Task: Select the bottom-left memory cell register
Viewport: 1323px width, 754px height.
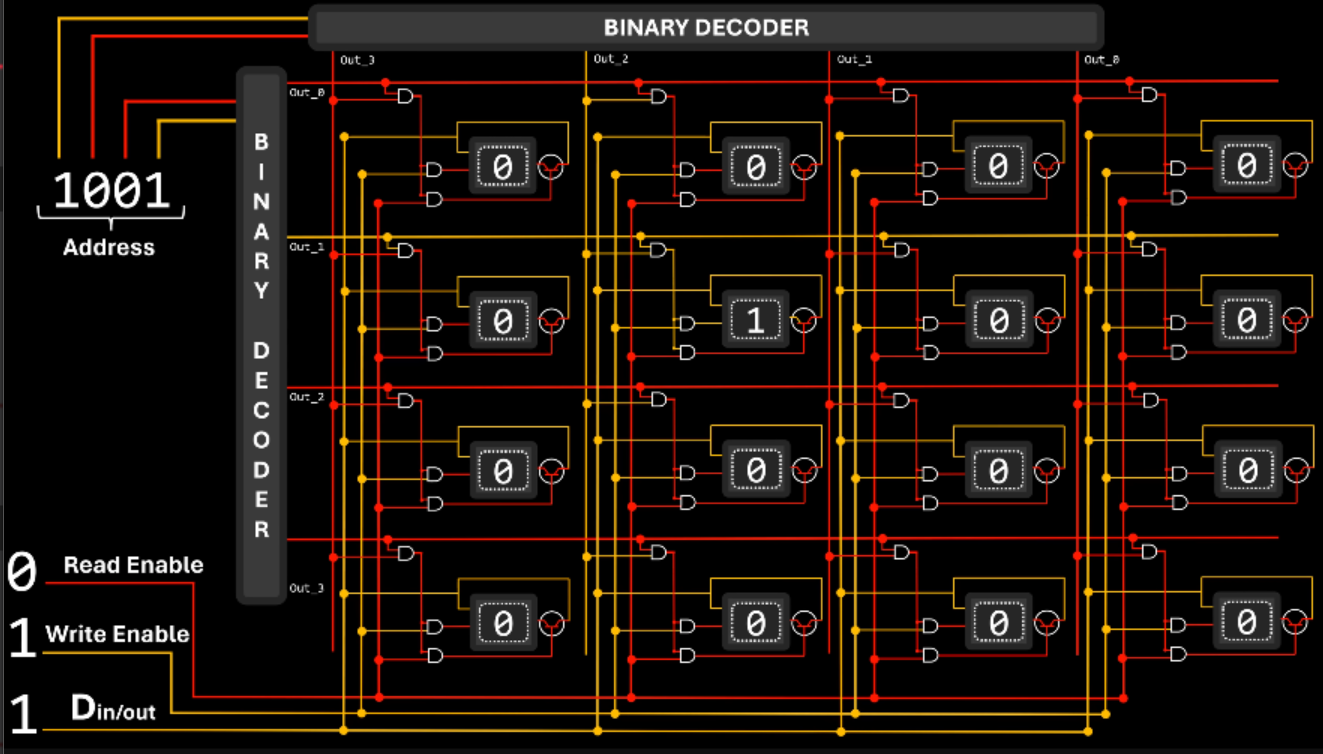Action: tap(503, 624)
